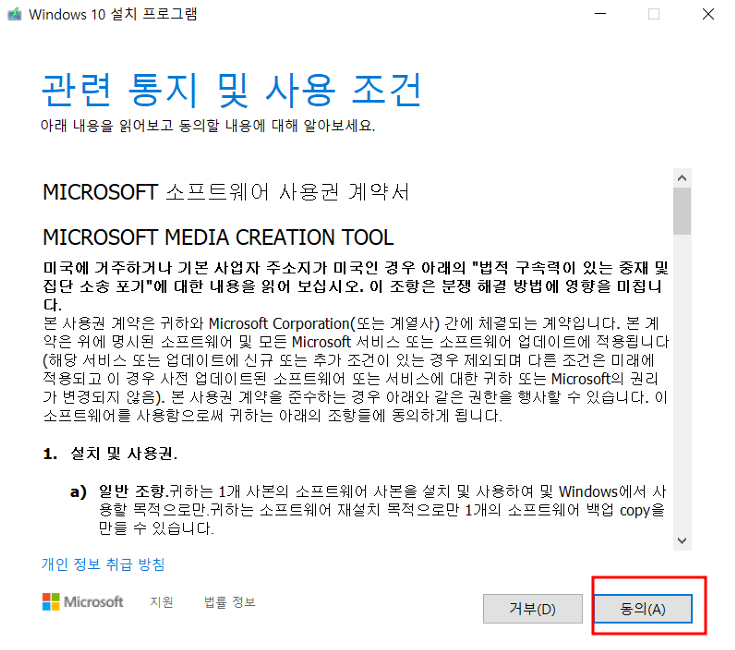Minimize the Windows 10 setup window
735x650 pixels.
[x=600, y=14]
